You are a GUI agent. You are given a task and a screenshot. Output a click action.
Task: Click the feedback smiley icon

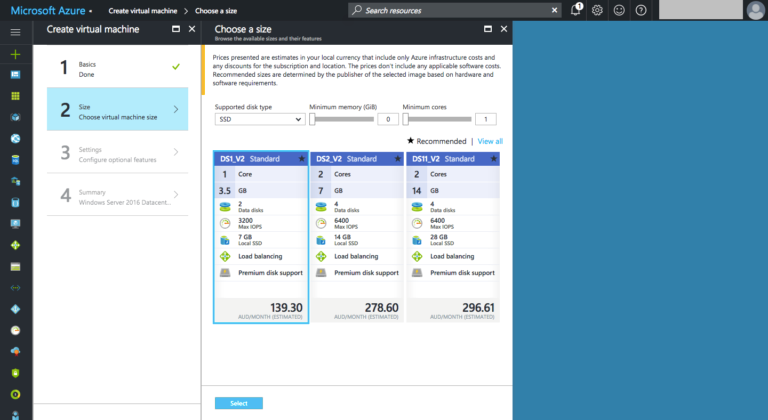[619, 10]
